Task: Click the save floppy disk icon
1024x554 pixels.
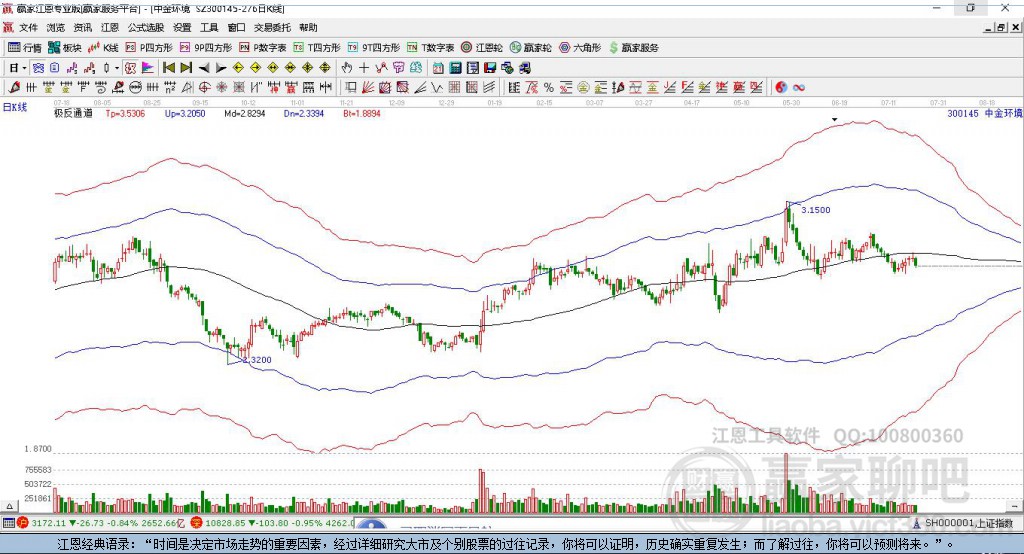Action: (x=490, y=68)
